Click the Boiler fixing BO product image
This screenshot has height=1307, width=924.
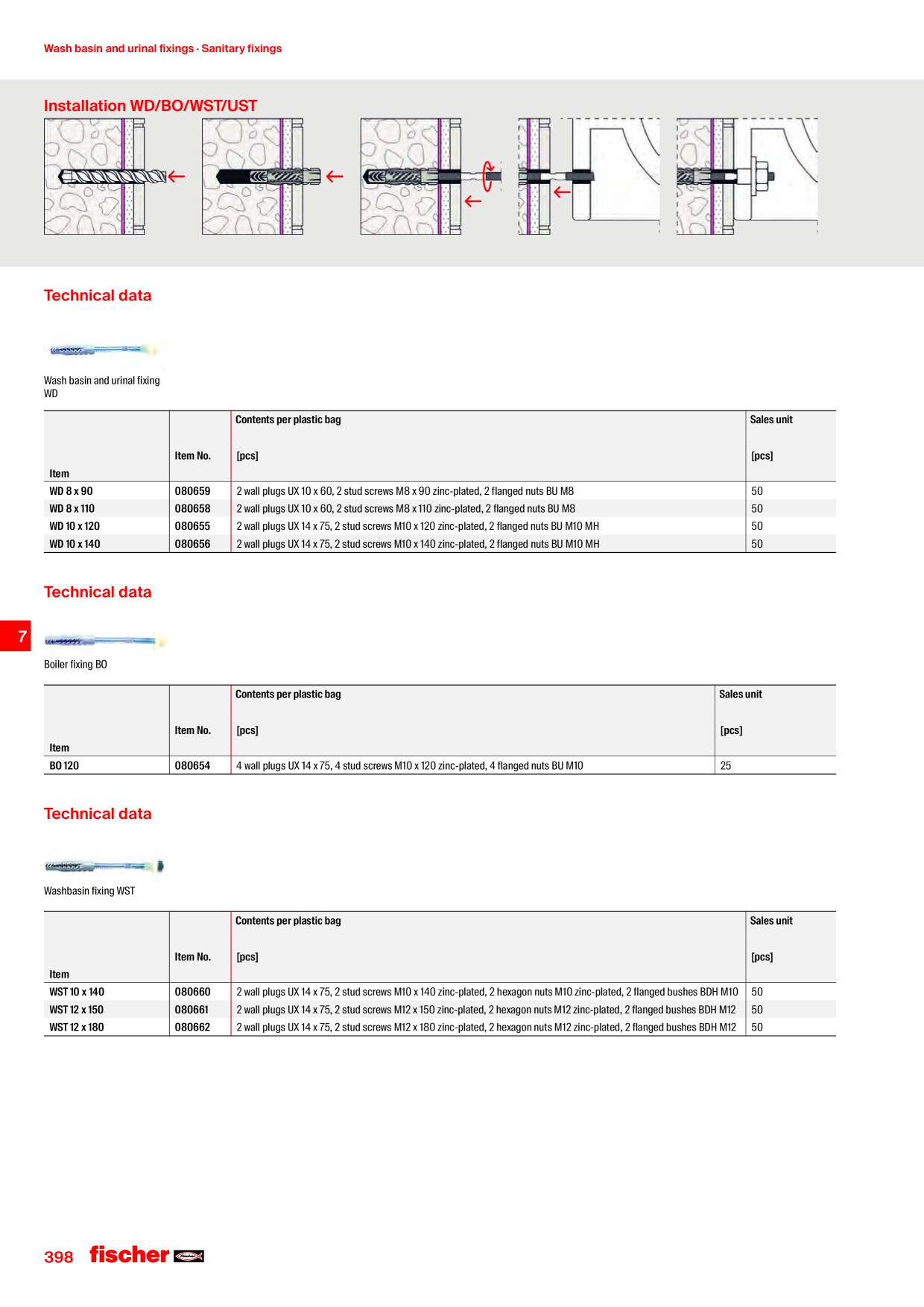coord(104,641)
